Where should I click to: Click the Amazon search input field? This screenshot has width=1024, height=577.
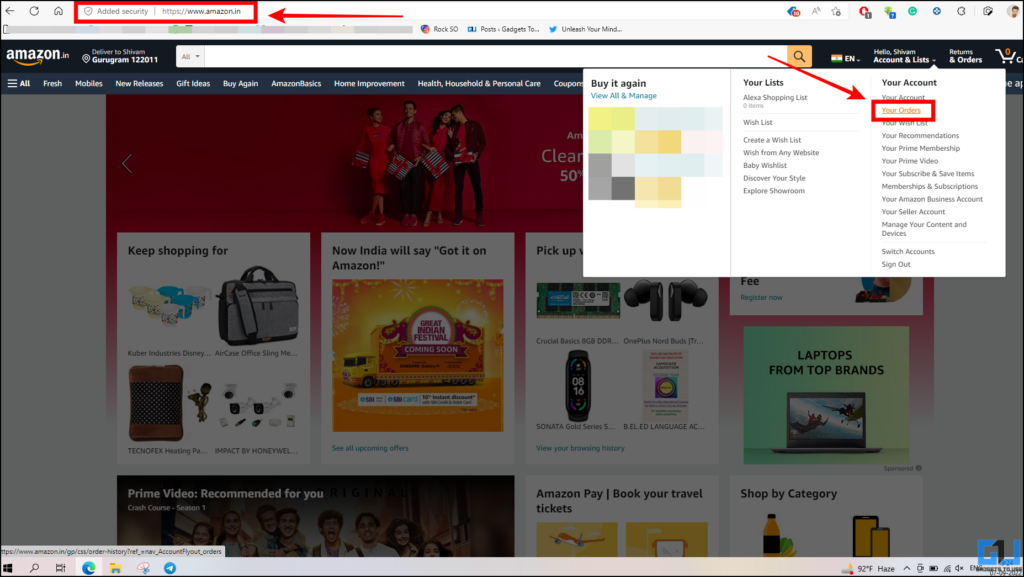(496, 56)
